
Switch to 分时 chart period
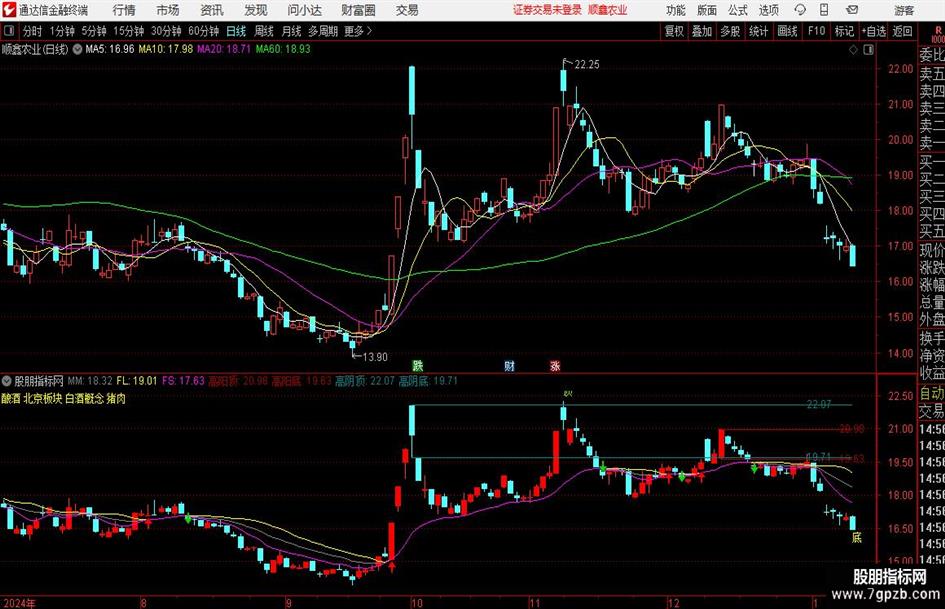[x=33, y=31]
